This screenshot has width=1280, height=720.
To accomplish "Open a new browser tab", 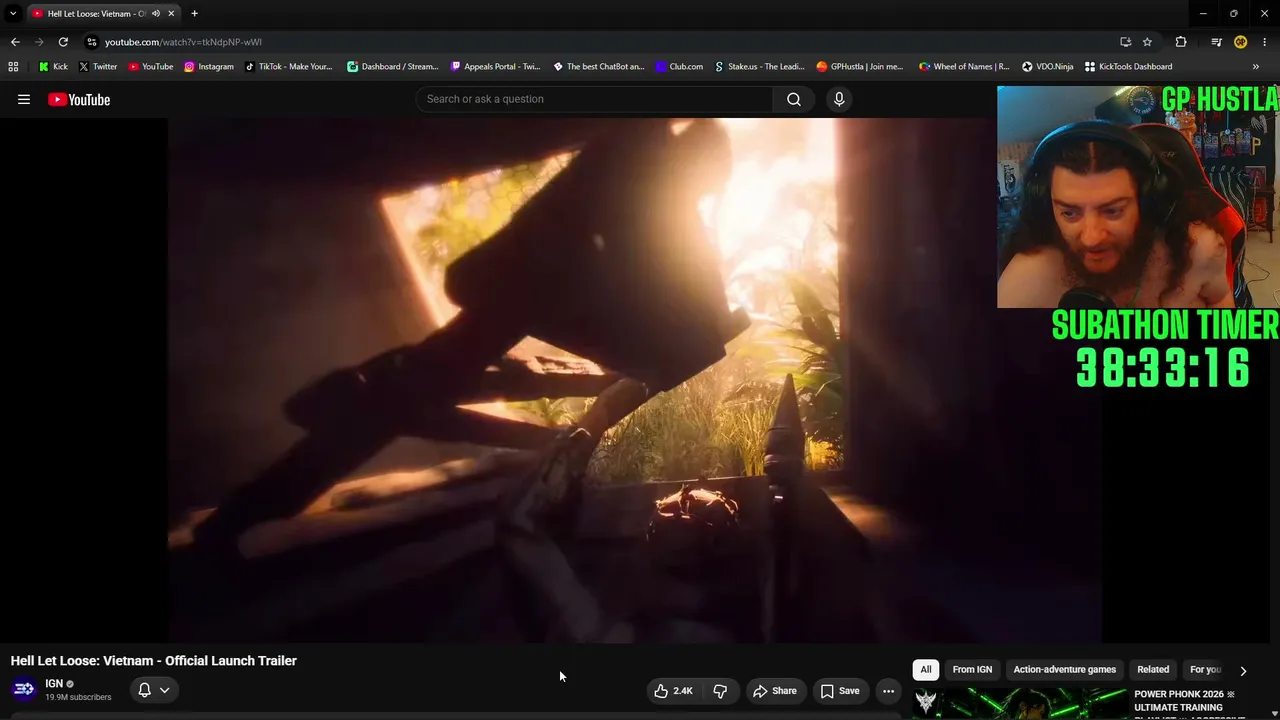I will [x=194, y=14].
